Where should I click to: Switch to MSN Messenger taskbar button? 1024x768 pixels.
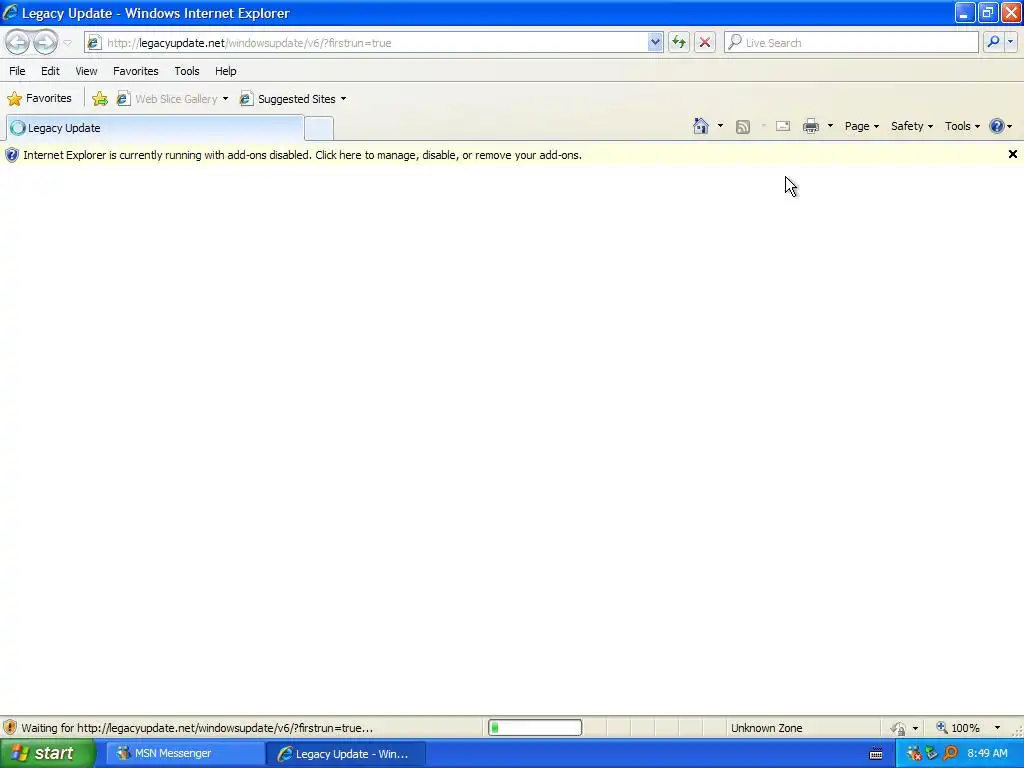point(184,754)
